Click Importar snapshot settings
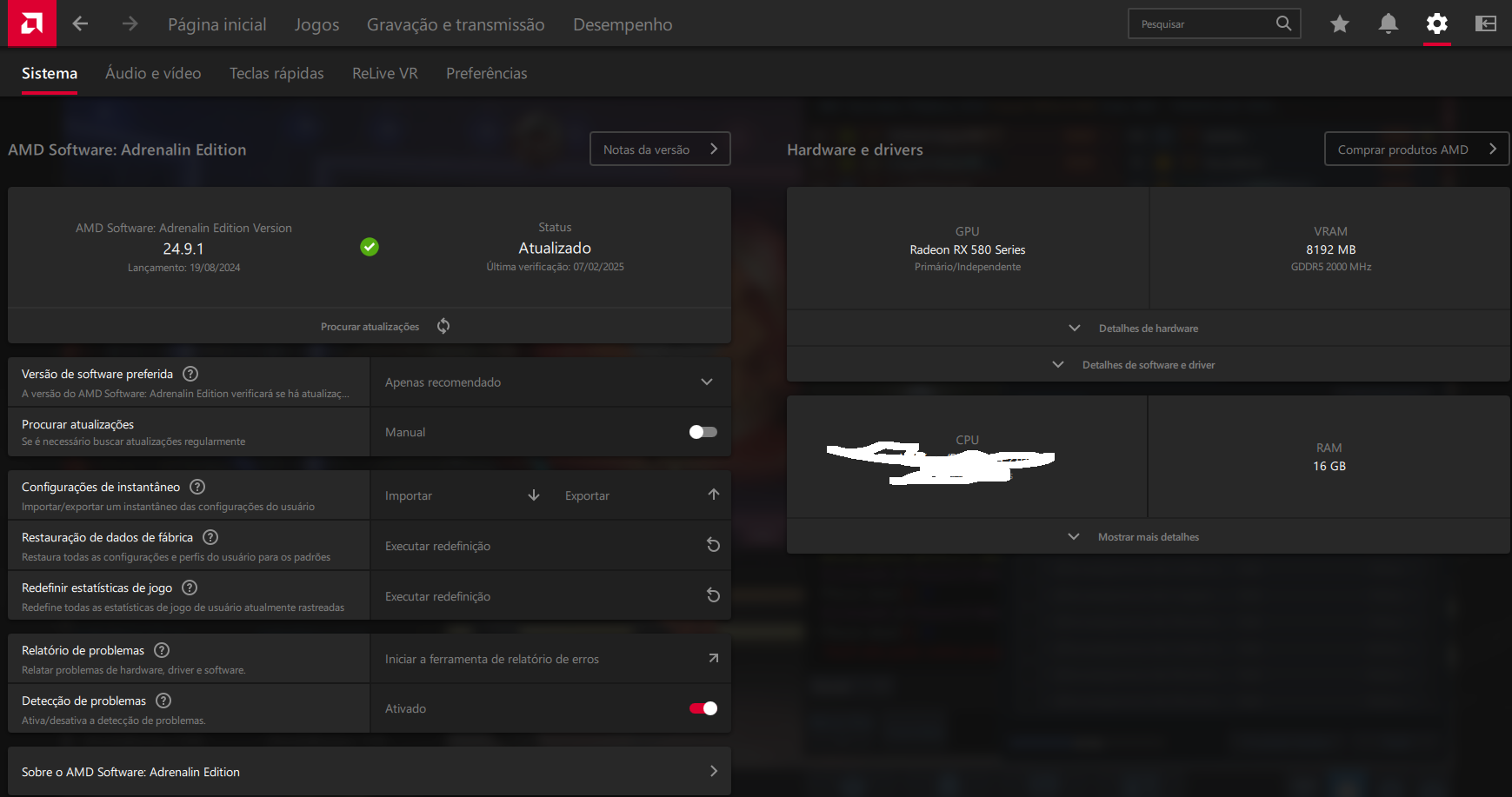 (409, 495)
